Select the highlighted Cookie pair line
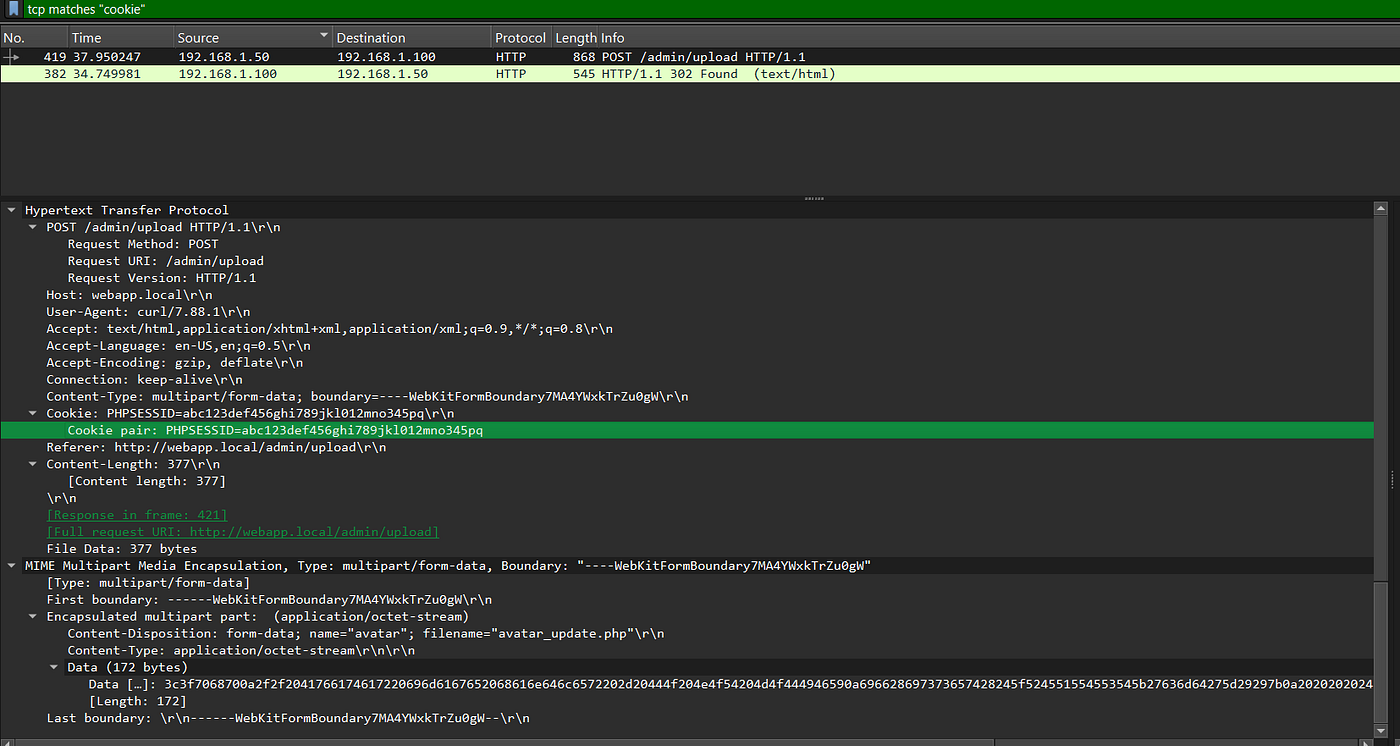This screenshot has height=746, width=1400. (686, 430)
